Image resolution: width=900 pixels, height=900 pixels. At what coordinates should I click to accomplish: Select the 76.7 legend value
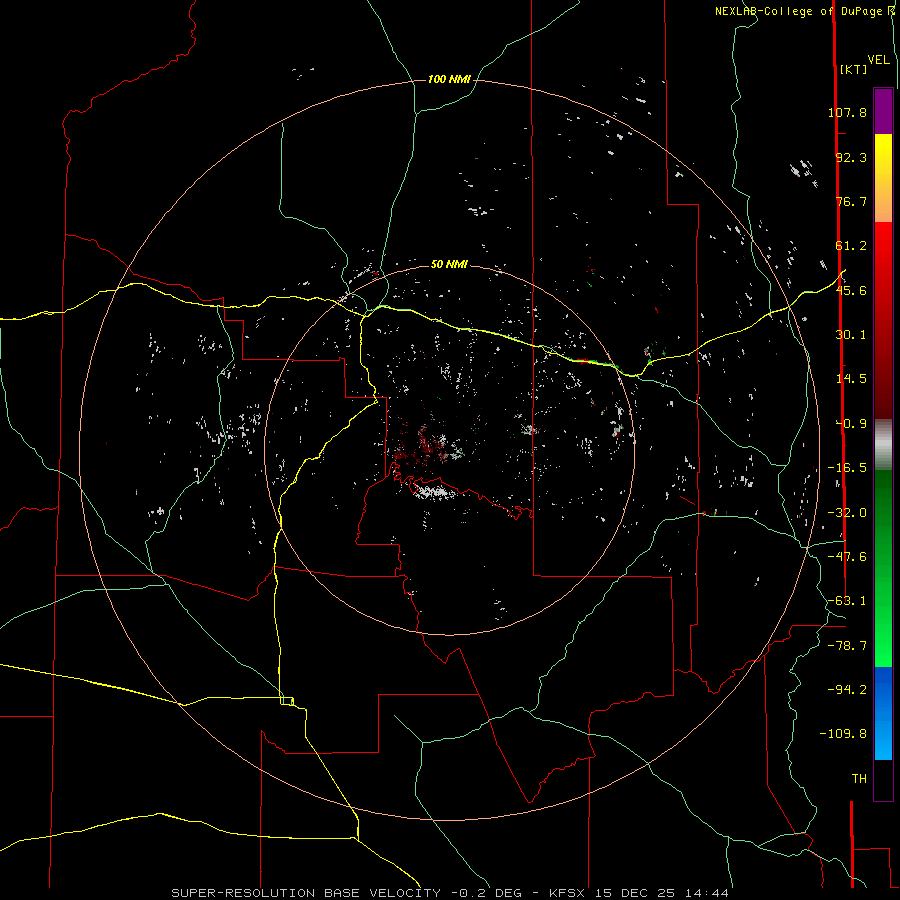[851, 201]
